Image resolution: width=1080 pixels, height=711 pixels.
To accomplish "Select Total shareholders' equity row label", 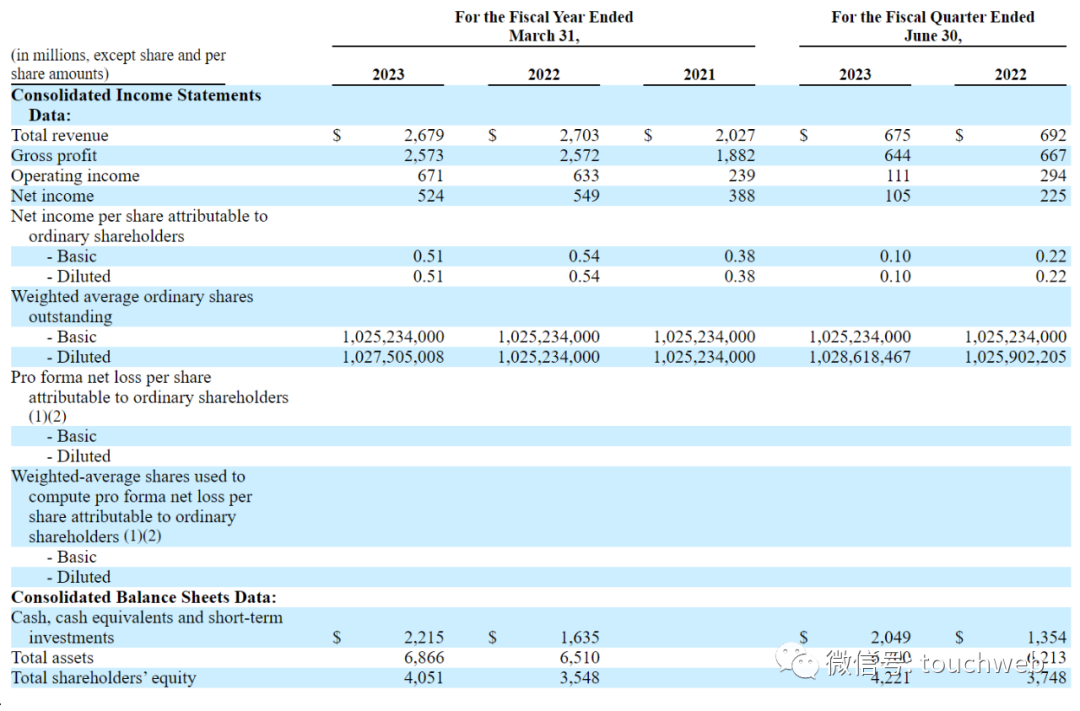I will pos(103,678).
